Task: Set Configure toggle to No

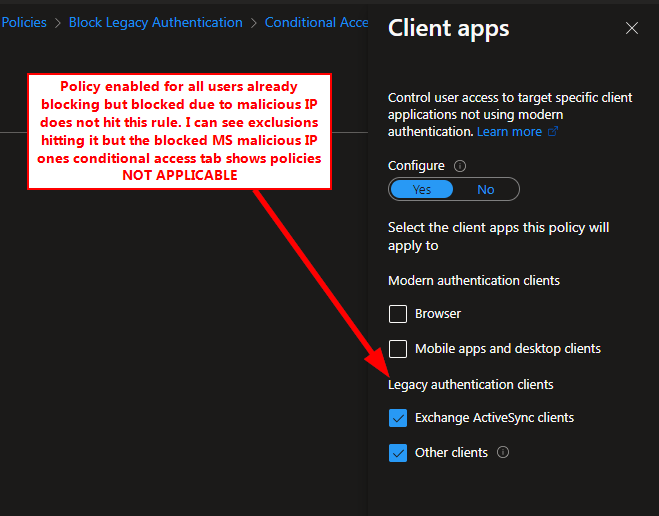Action: pos(485,190)
